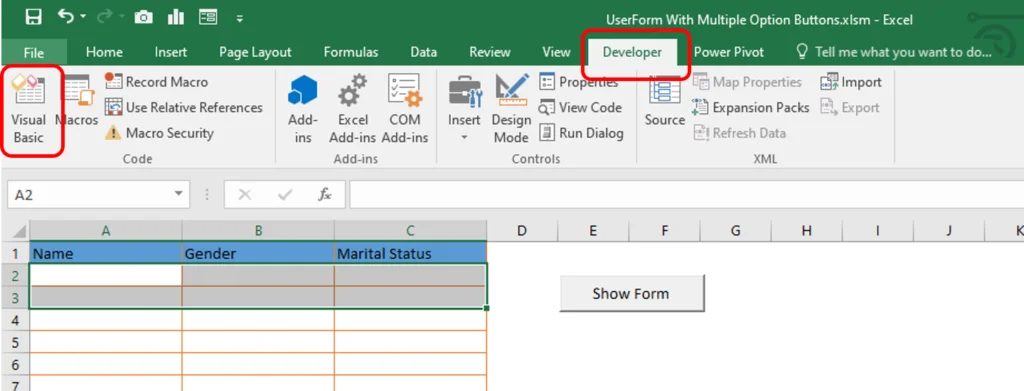Toggle Use Relative References

pyautogui.click(x=184, y=107)
